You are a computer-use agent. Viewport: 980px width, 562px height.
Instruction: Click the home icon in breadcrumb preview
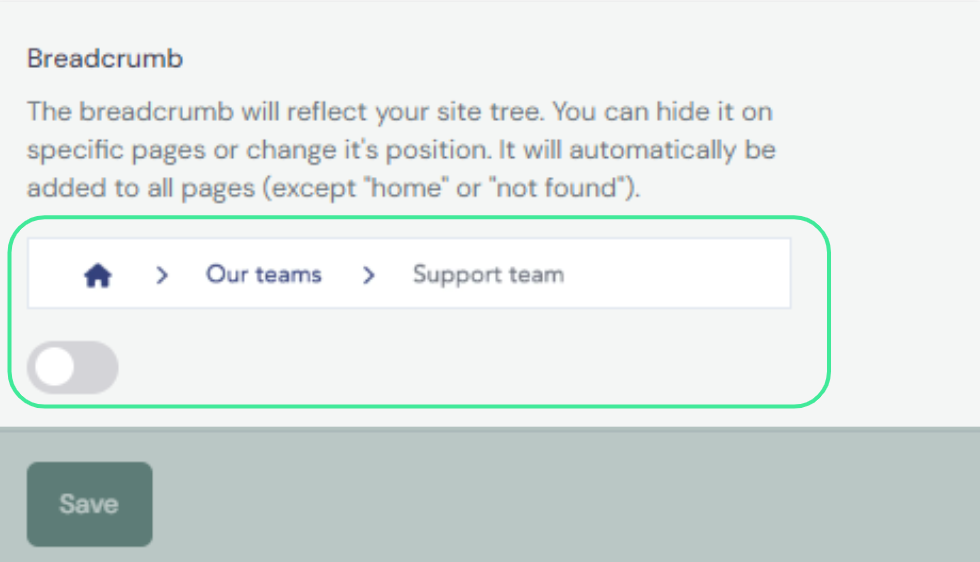(x=97, y=275)
